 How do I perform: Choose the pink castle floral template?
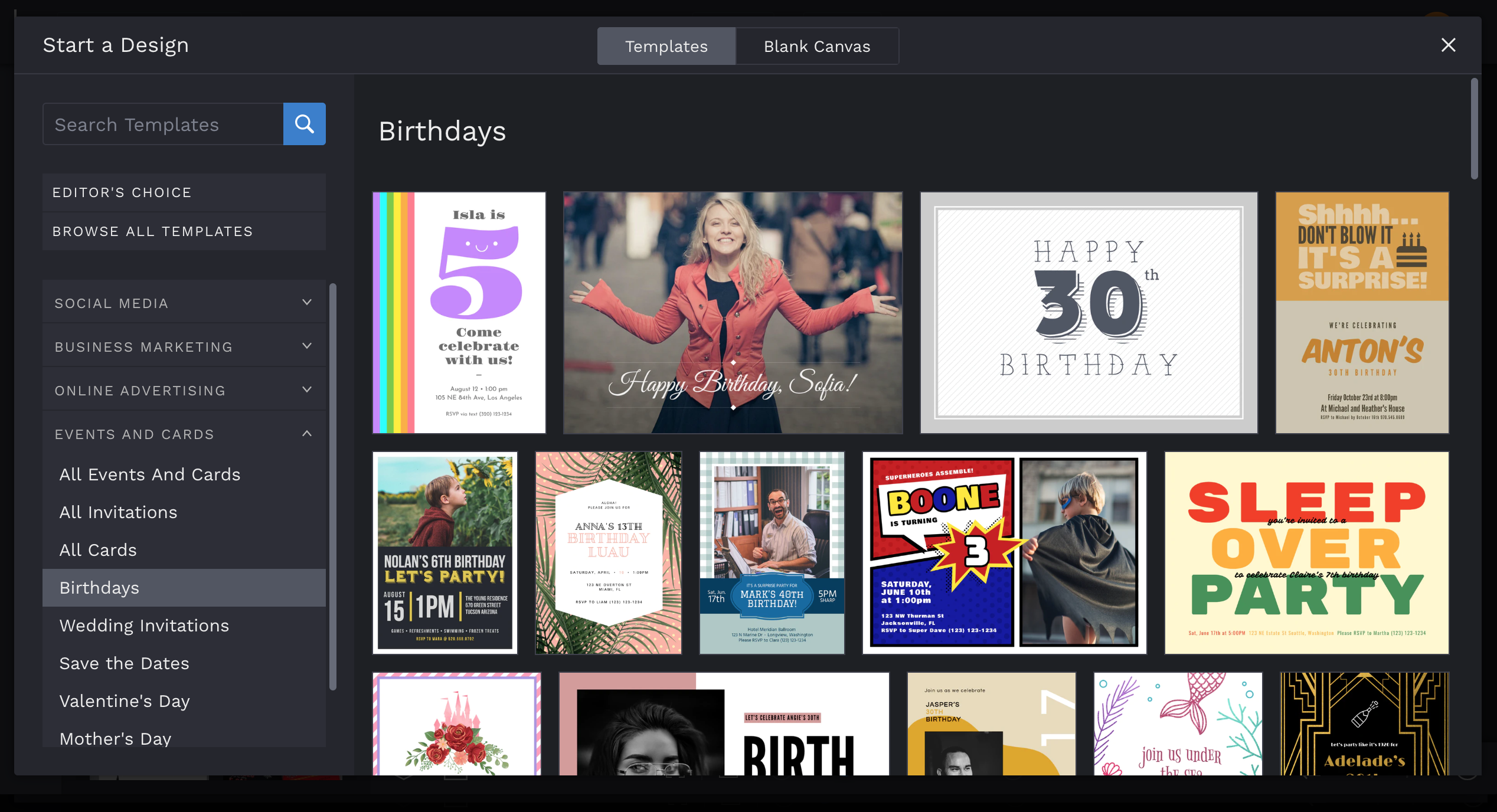point(457,724)
